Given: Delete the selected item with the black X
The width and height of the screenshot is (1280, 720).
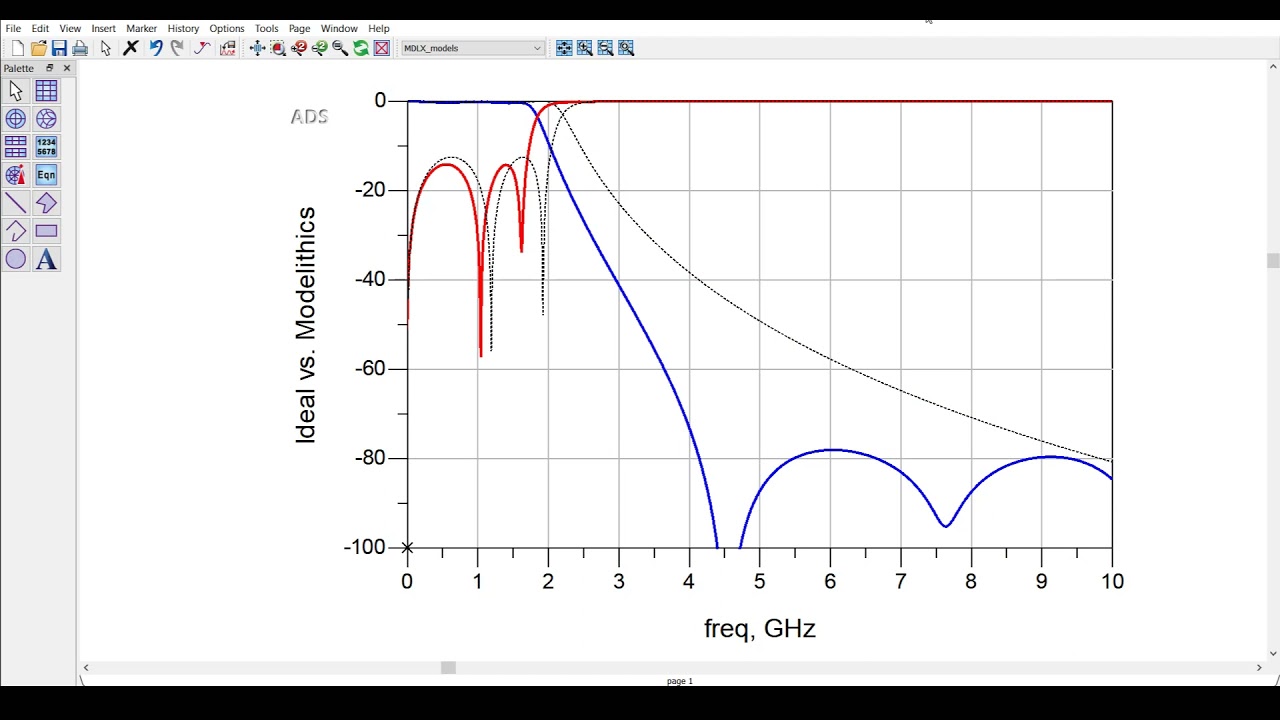Looking at the screenshot, I should (x=130, y=48).
